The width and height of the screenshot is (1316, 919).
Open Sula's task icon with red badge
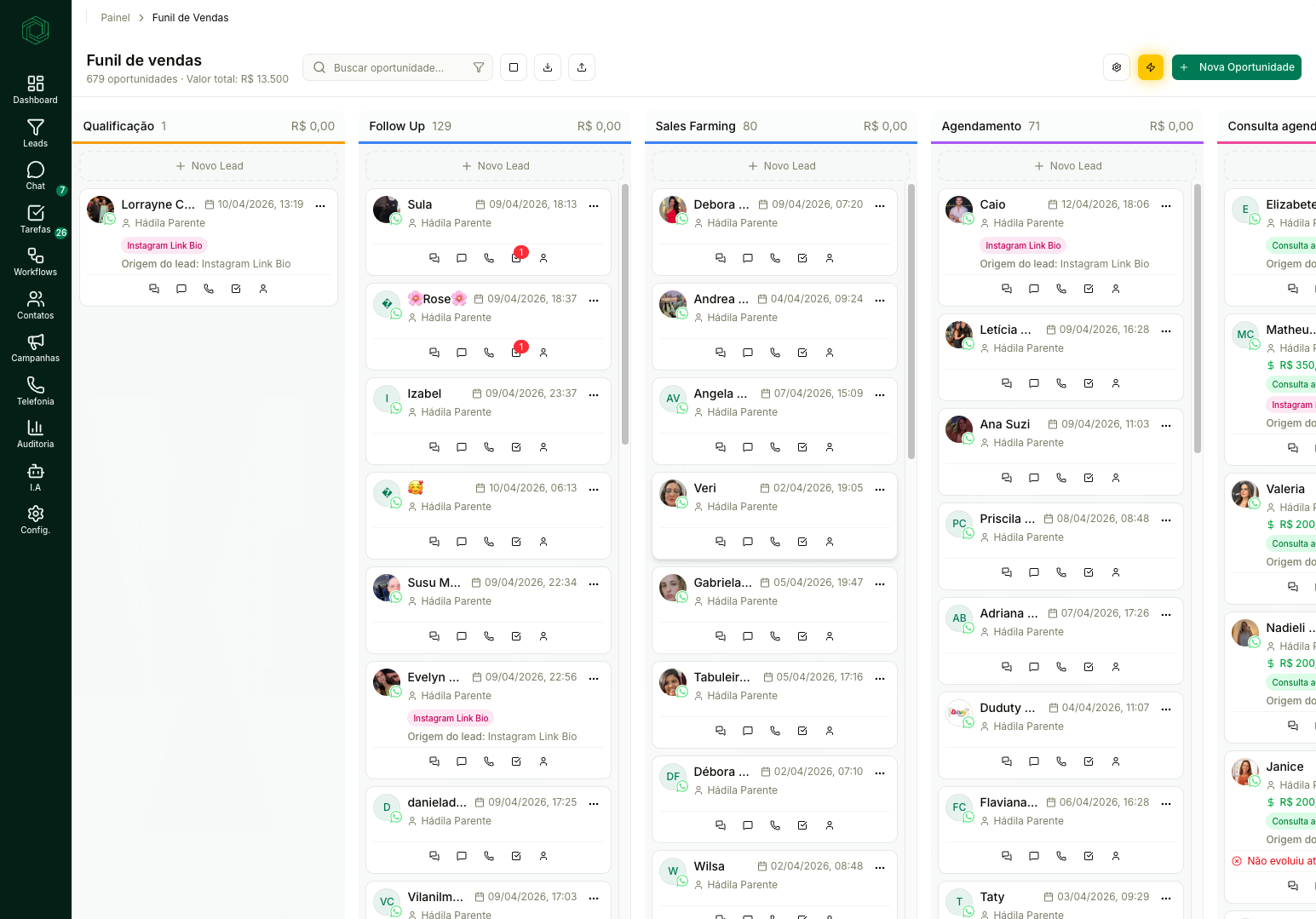pyautogui.click(x=517, y=257)
